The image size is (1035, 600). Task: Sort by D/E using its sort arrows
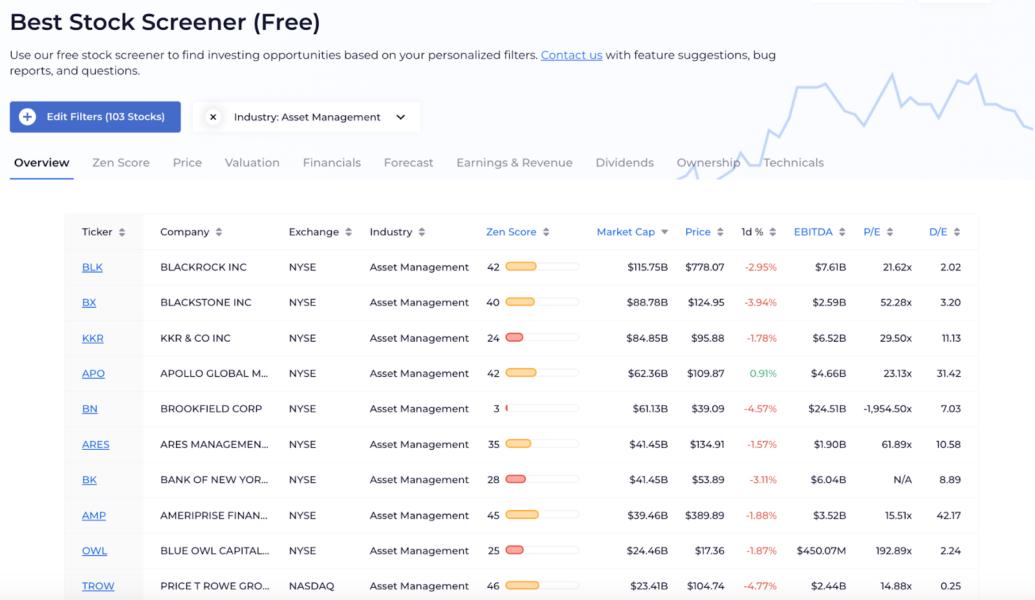[x=956, y=232]
